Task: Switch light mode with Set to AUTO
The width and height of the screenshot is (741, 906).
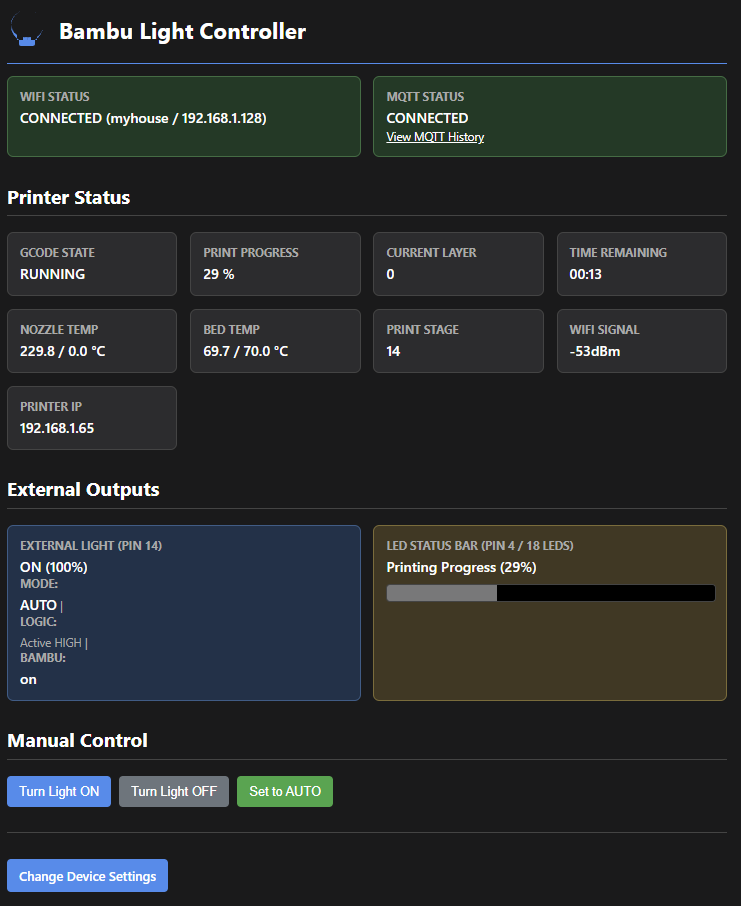Action: pos(285,791)
